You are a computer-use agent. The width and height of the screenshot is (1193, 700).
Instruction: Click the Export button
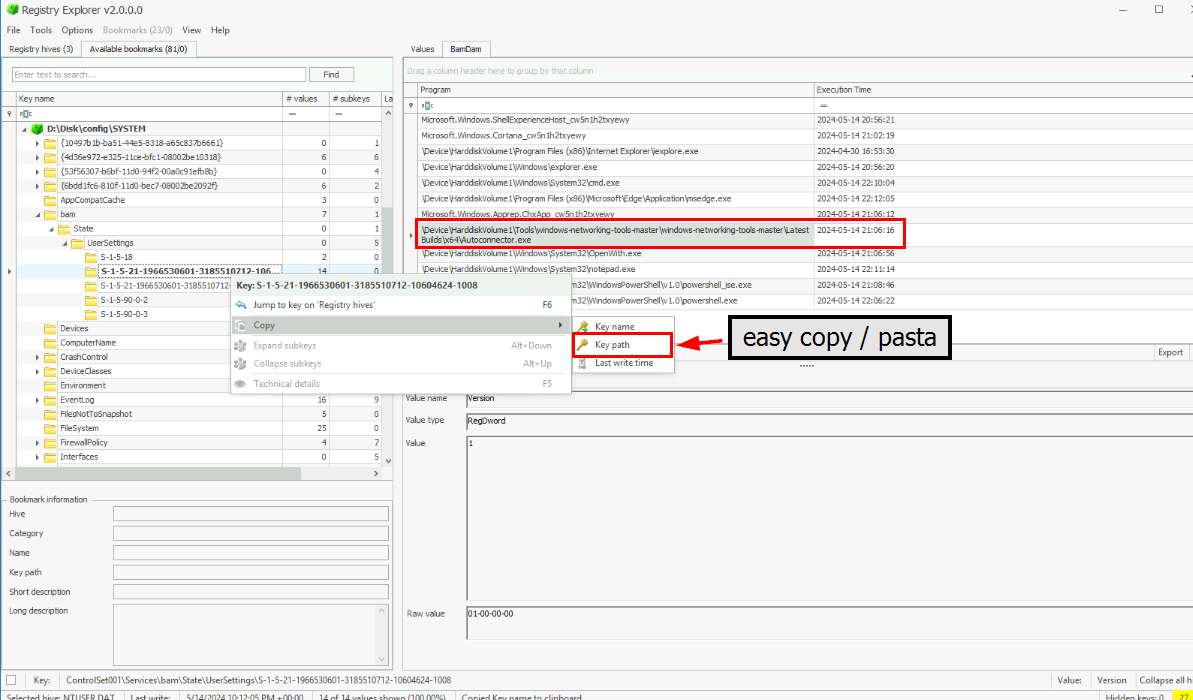[1170, 352]
